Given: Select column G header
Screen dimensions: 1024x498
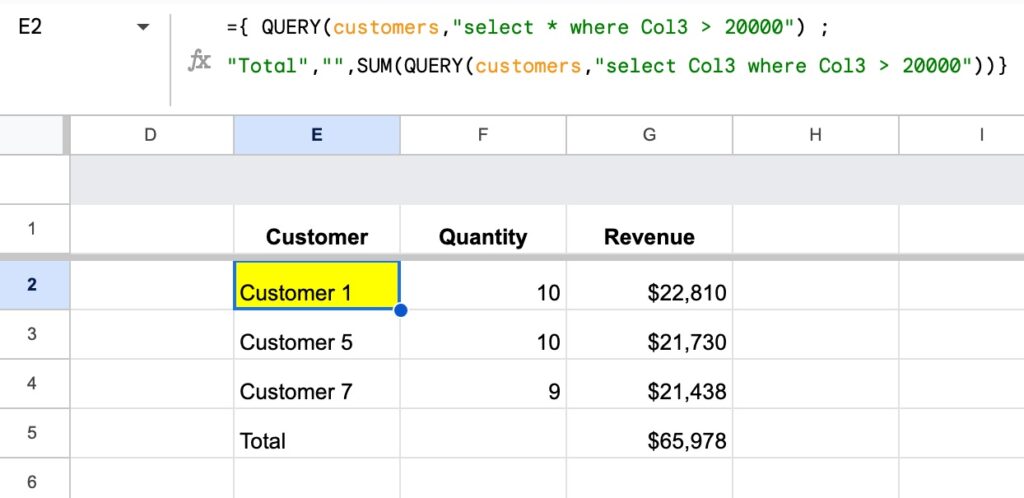Looking at the screenshot, I should [649, 135].
